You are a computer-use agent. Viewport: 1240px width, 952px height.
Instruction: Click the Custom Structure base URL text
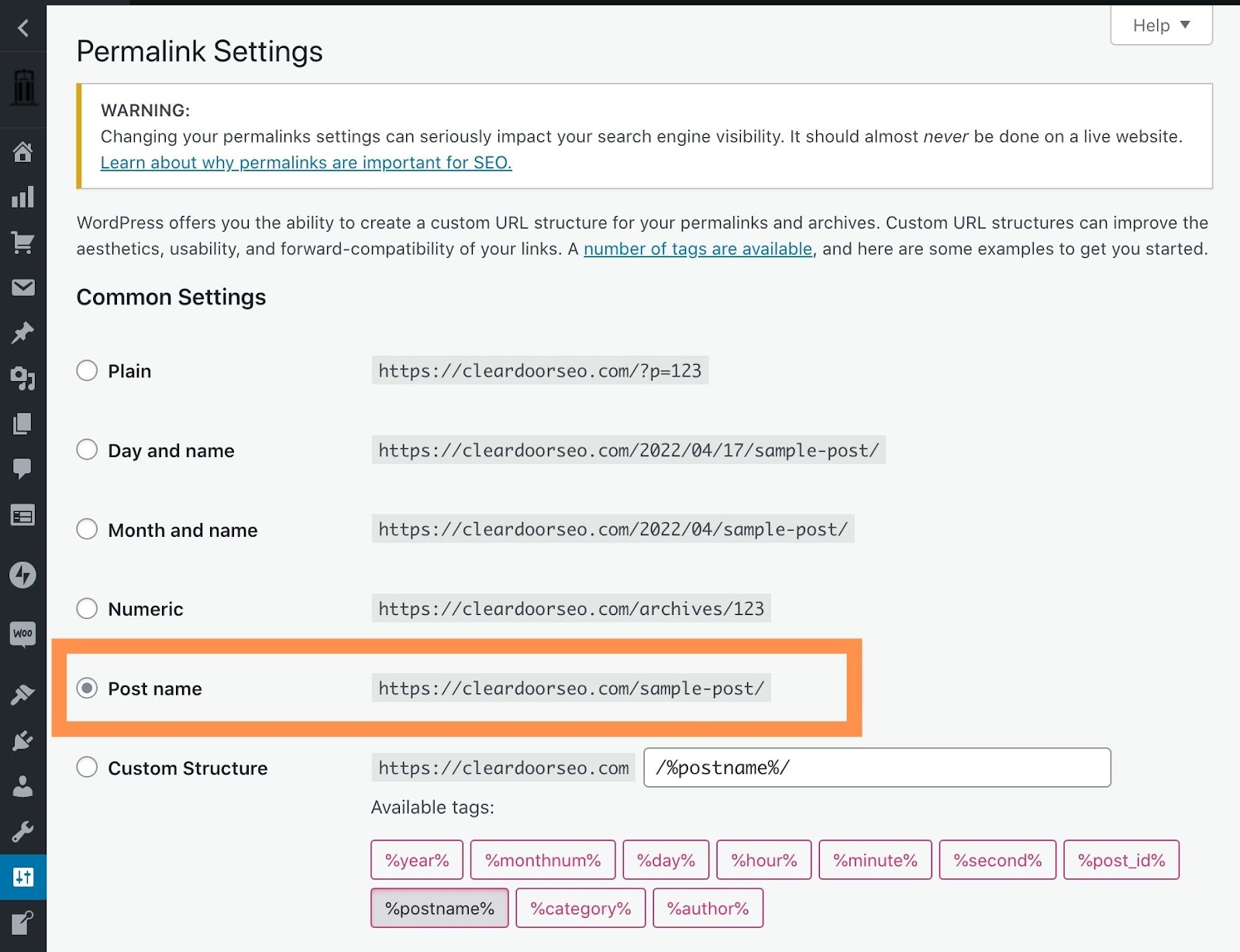(504, 768)
